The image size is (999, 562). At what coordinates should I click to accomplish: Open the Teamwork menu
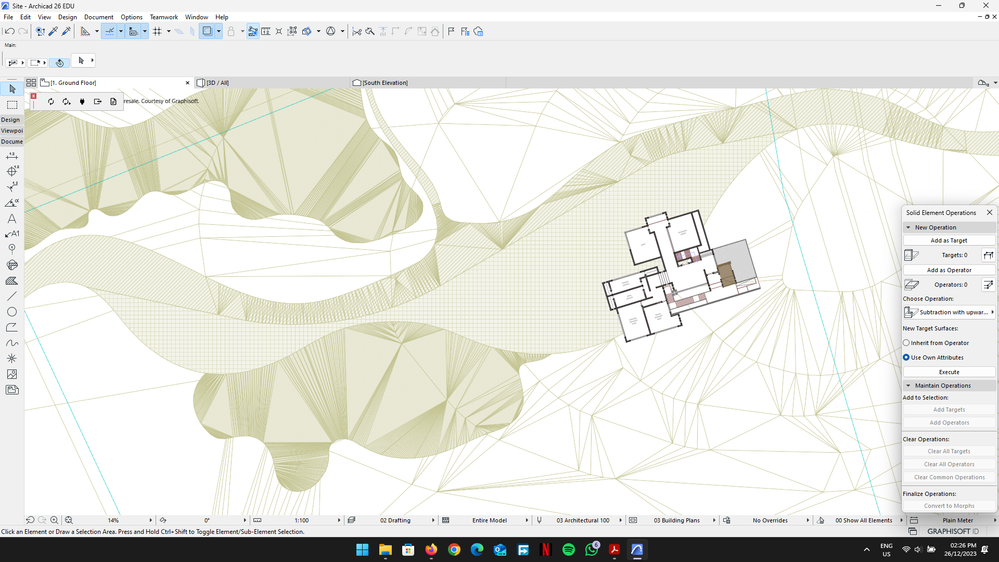click(x=163, y=17)
